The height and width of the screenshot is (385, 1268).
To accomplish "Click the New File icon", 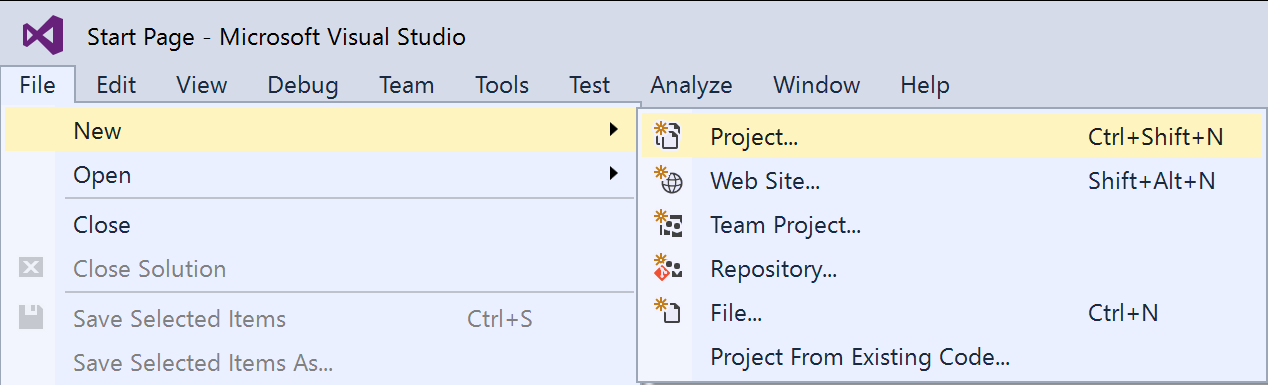I will pos(667,312).
